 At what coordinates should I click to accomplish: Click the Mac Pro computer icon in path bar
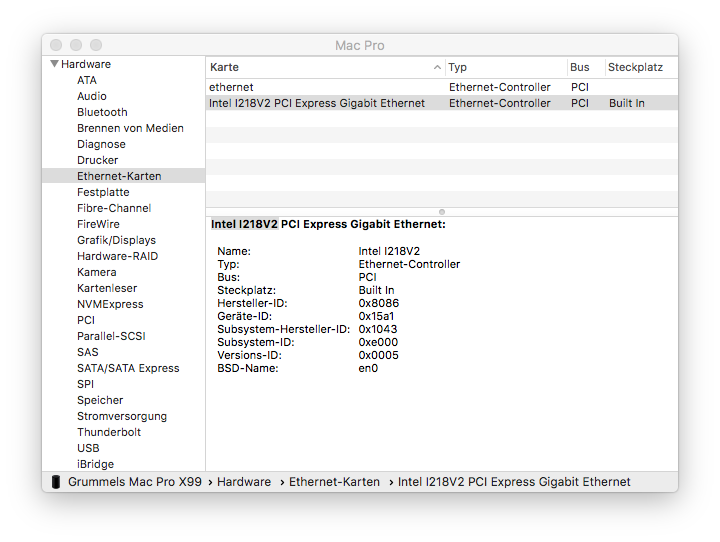click(56, 482)
